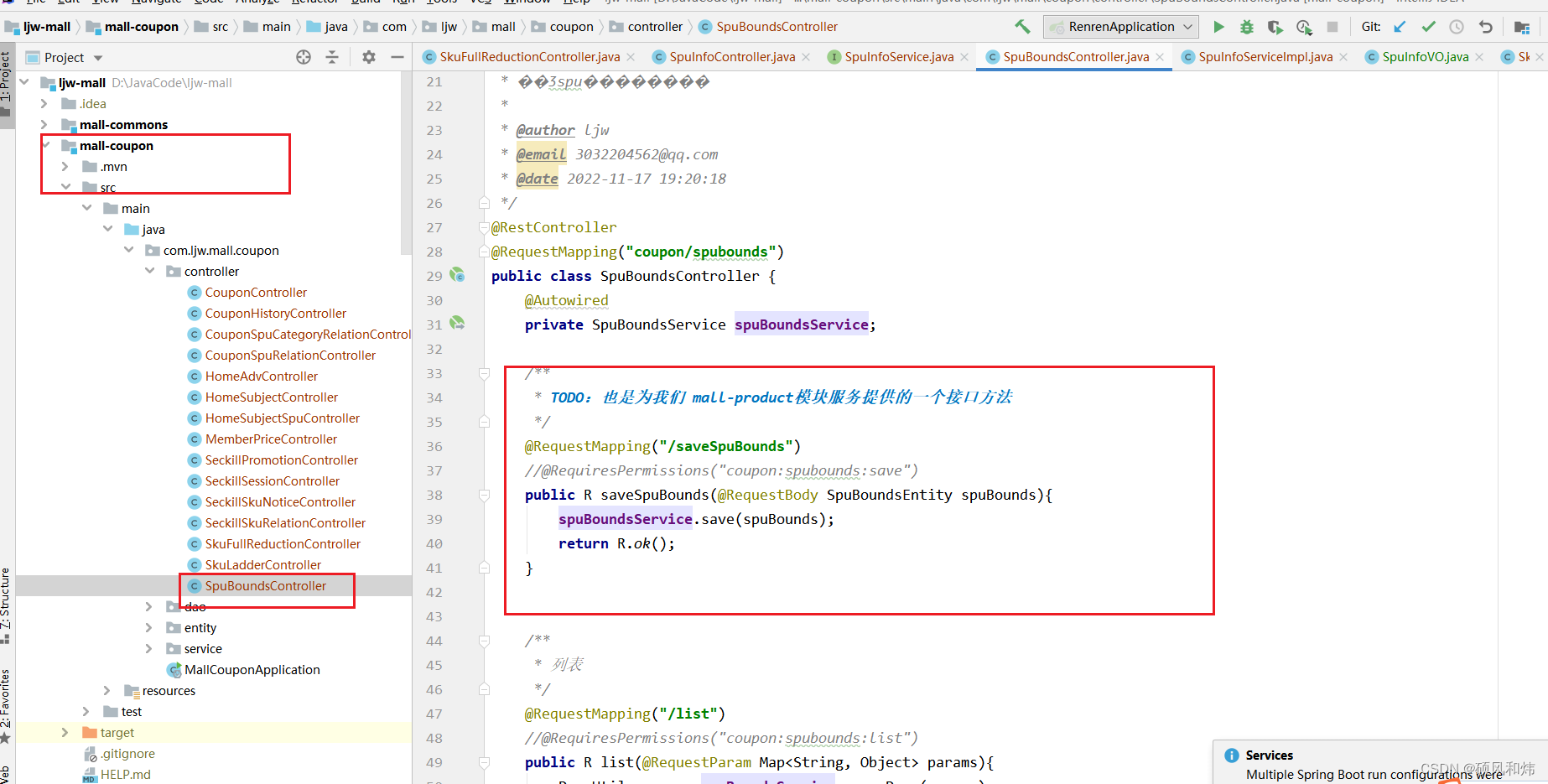1548x784 pixels.
Task: Open Project panel settings gear
Action: [369, 57]
